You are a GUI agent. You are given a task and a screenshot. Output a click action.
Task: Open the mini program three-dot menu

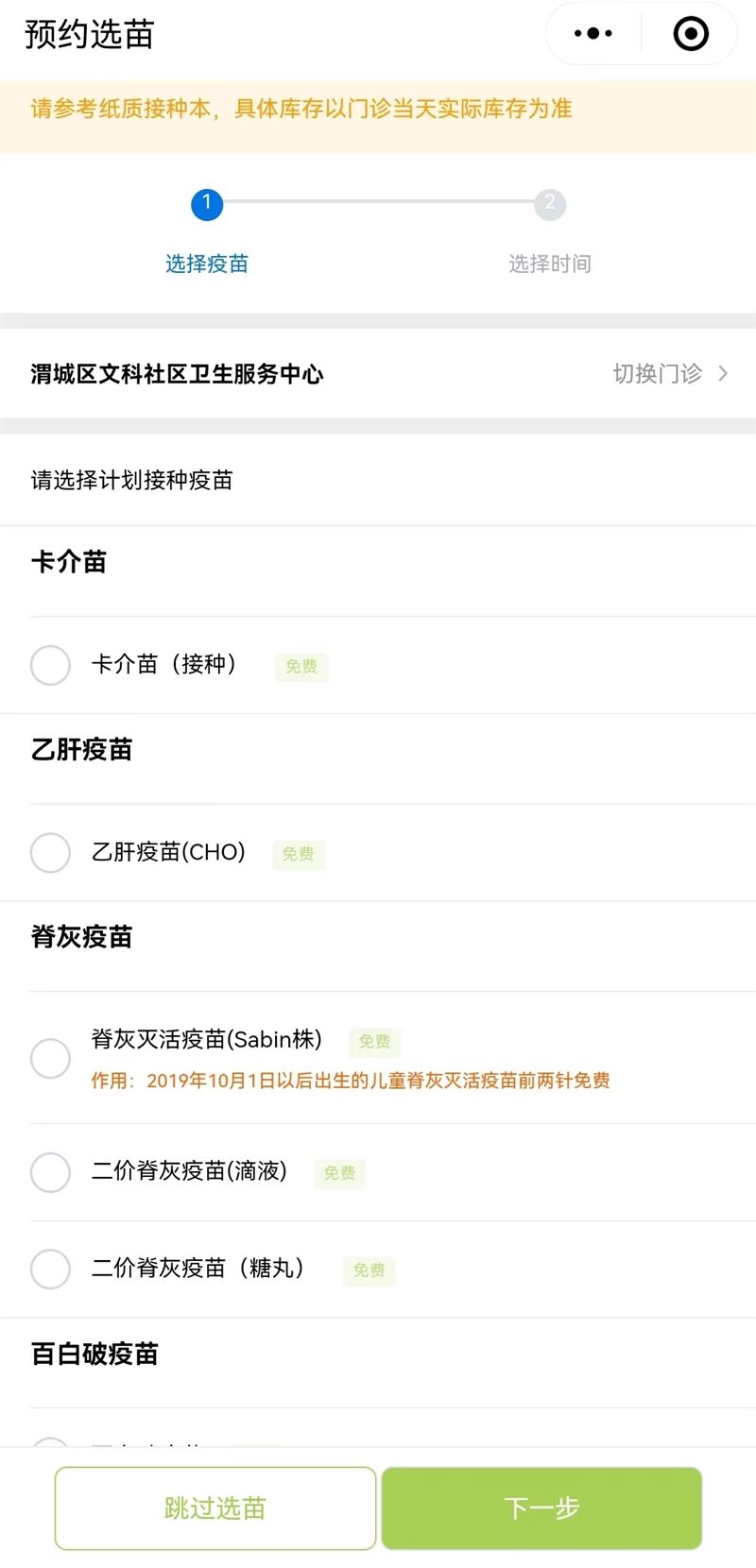(x=593, y=34)
